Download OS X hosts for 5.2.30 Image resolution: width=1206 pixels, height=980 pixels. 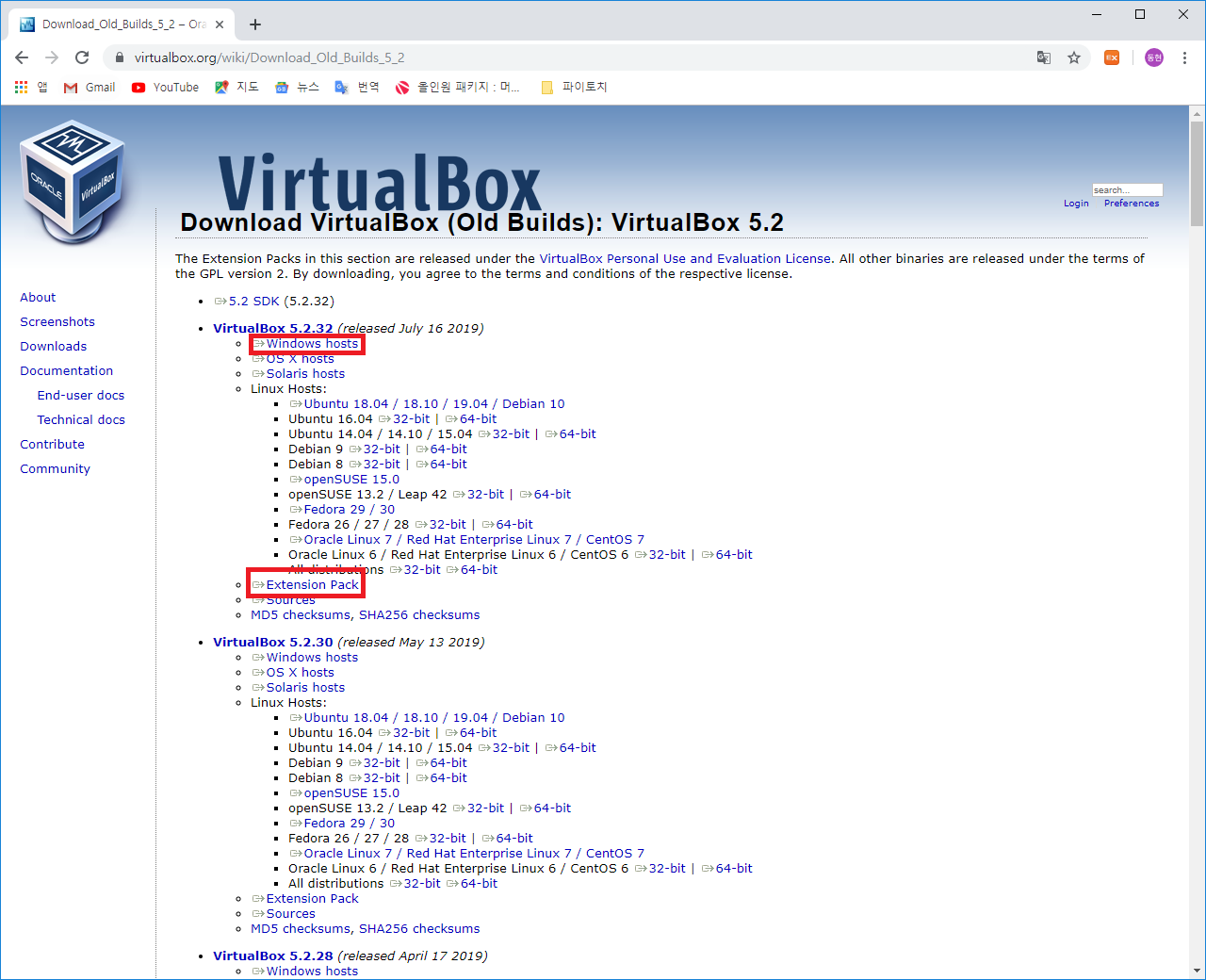[x=293, y=672]
